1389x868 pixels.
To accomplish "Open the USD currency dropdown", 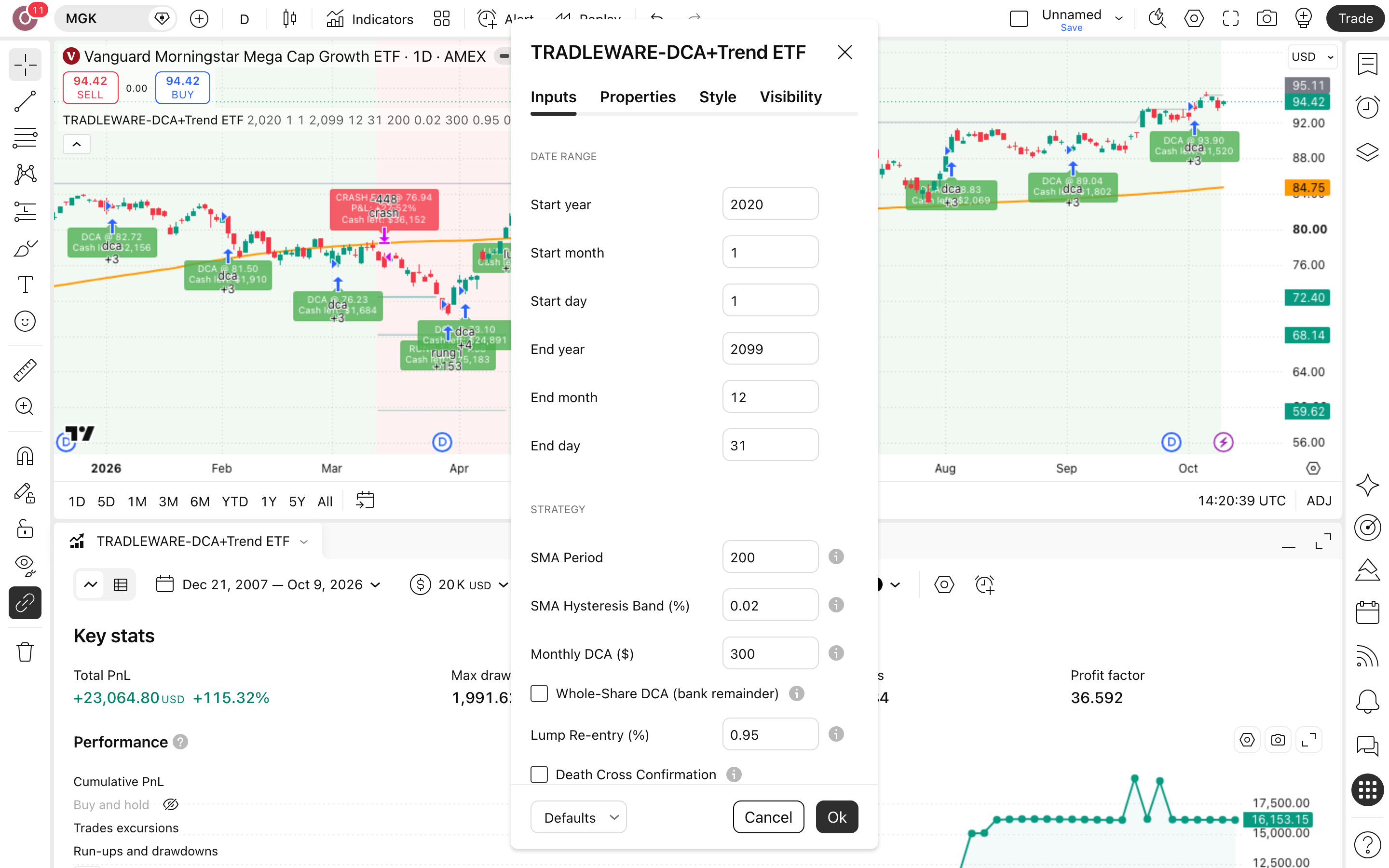I will 1312,57.
